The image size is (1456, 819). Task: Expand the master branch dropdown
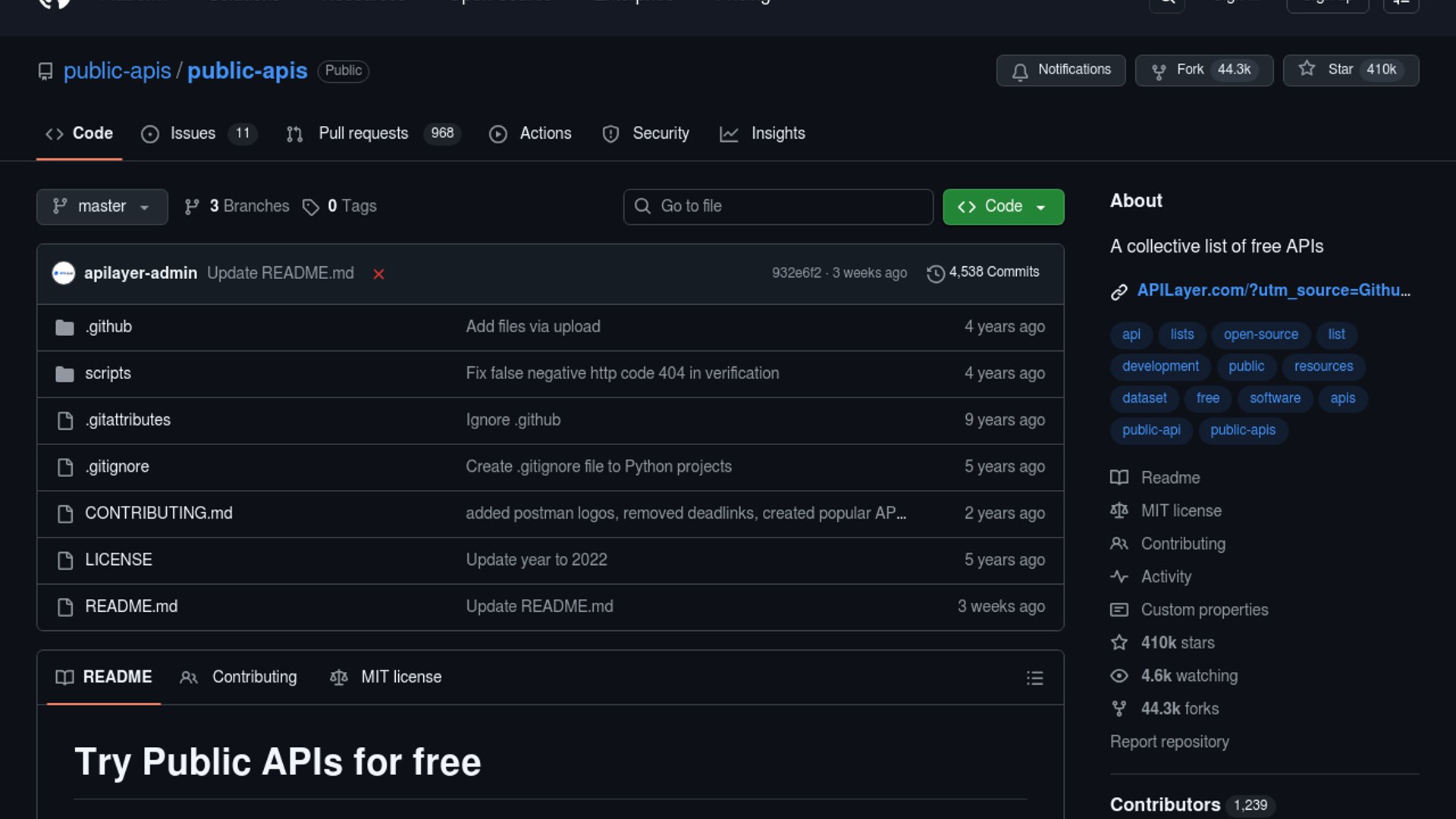[x=102, y=206]
